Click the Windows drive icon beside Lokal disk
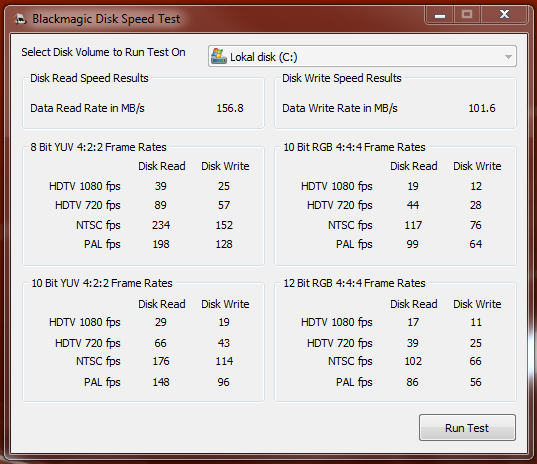Image resolution: width=537 pixels, height=464 pixels. (218, 56)
